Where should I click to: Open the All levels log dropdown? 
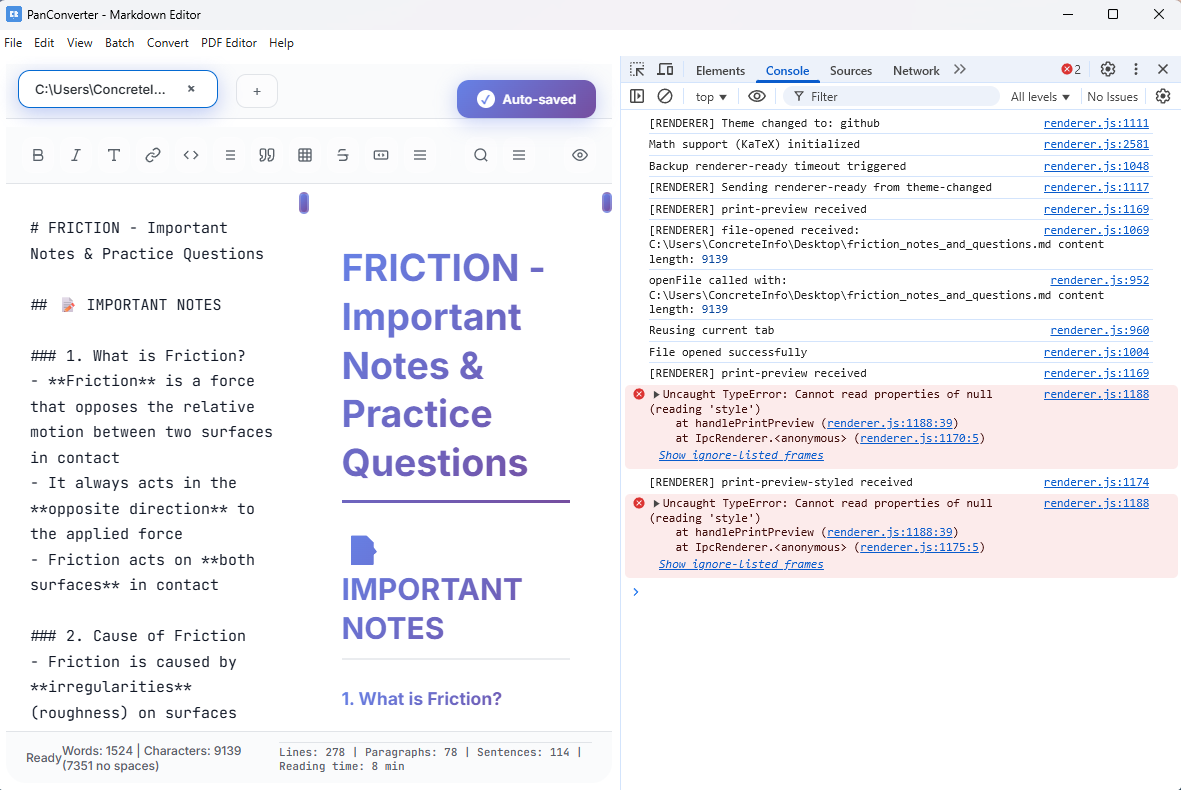pos(1040,96)
